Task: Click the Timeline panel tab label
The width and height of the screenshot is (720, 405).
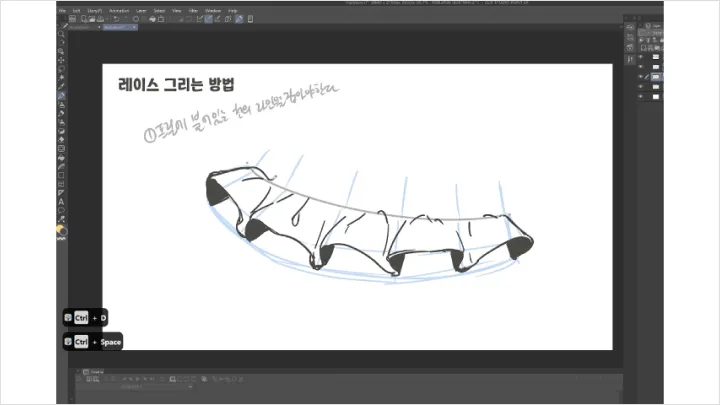Action: pyautogui.click(x=94, y=371)
